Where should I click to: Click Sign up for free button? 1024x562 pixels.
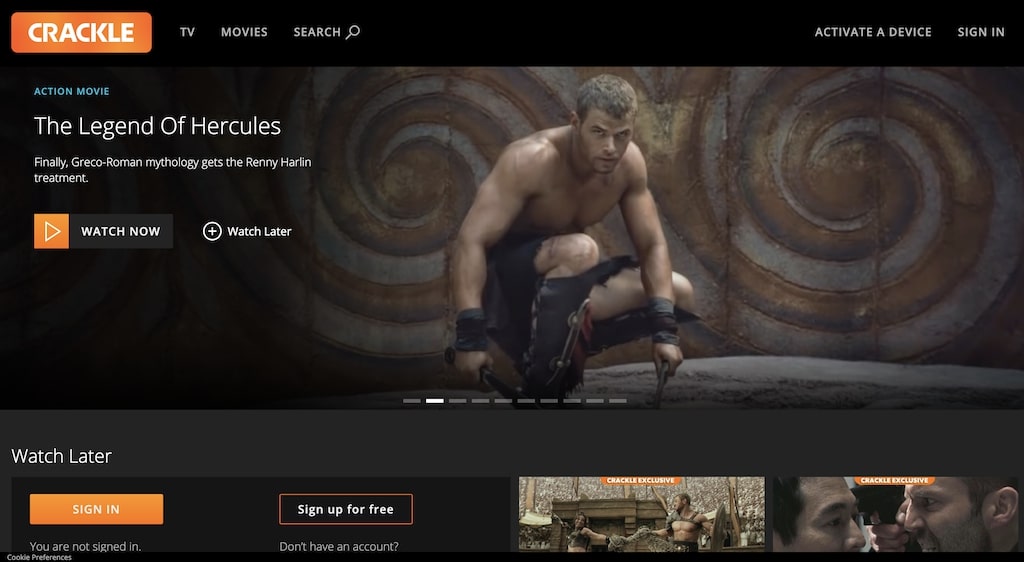346,509
